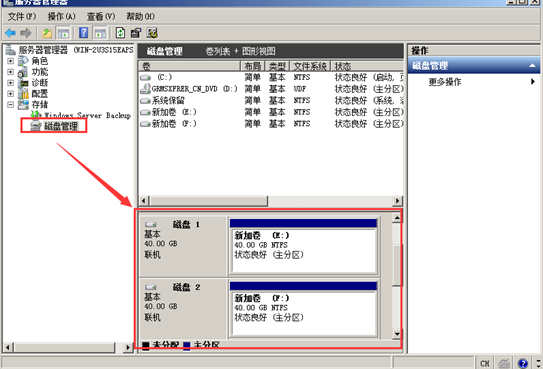Open the 操作(A) menu

61,16
